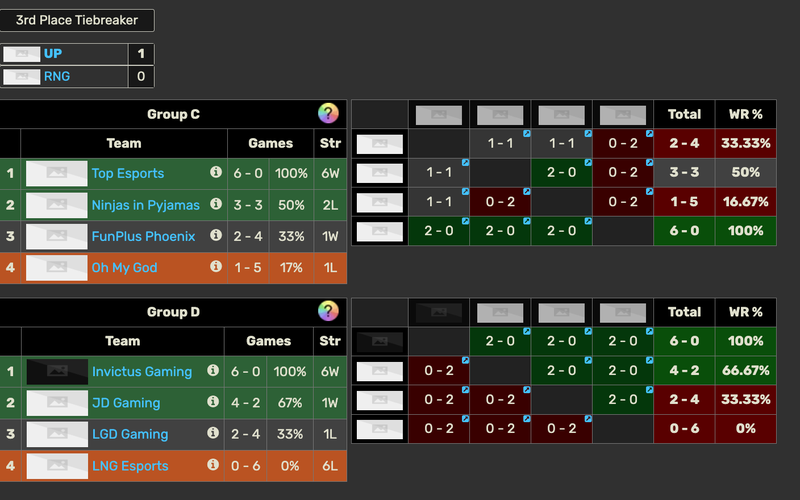Click Group D crosstable 0 - 6 total cell
The height and width of the screenshot is (500, 800).
(x=684, y=429)
